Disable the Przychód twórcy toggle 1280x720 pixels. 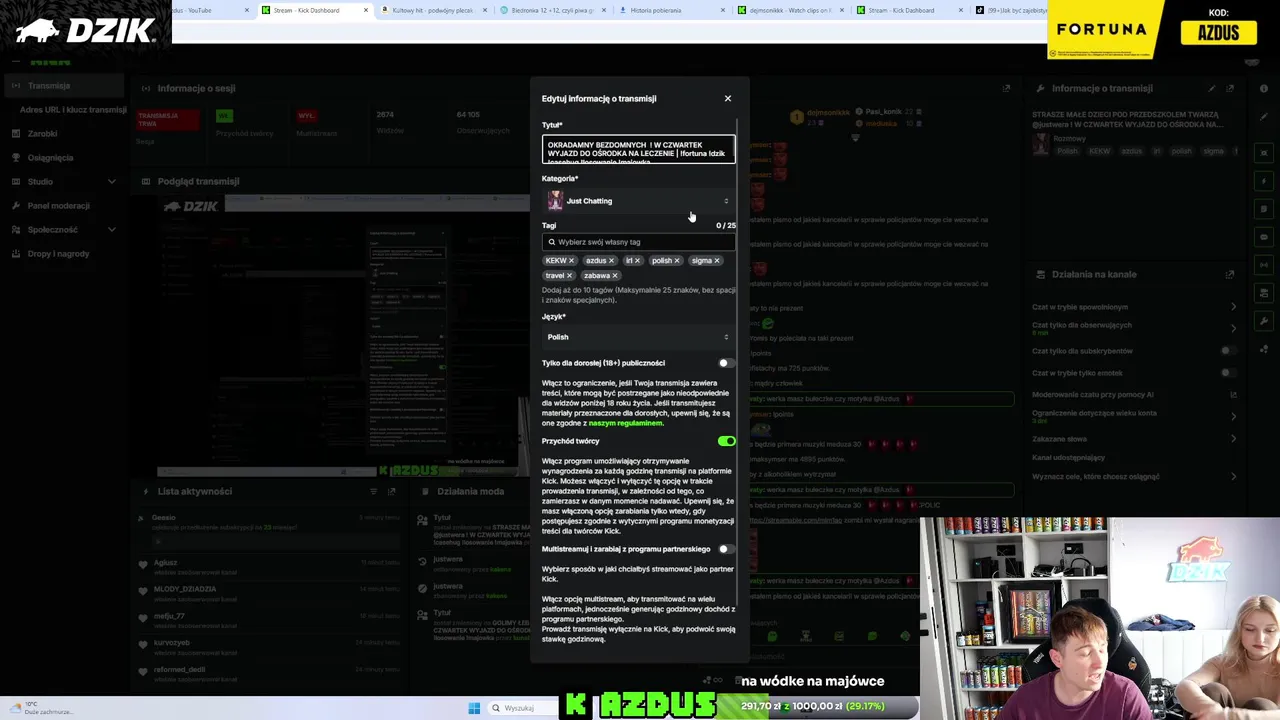(x=726, y=441)
